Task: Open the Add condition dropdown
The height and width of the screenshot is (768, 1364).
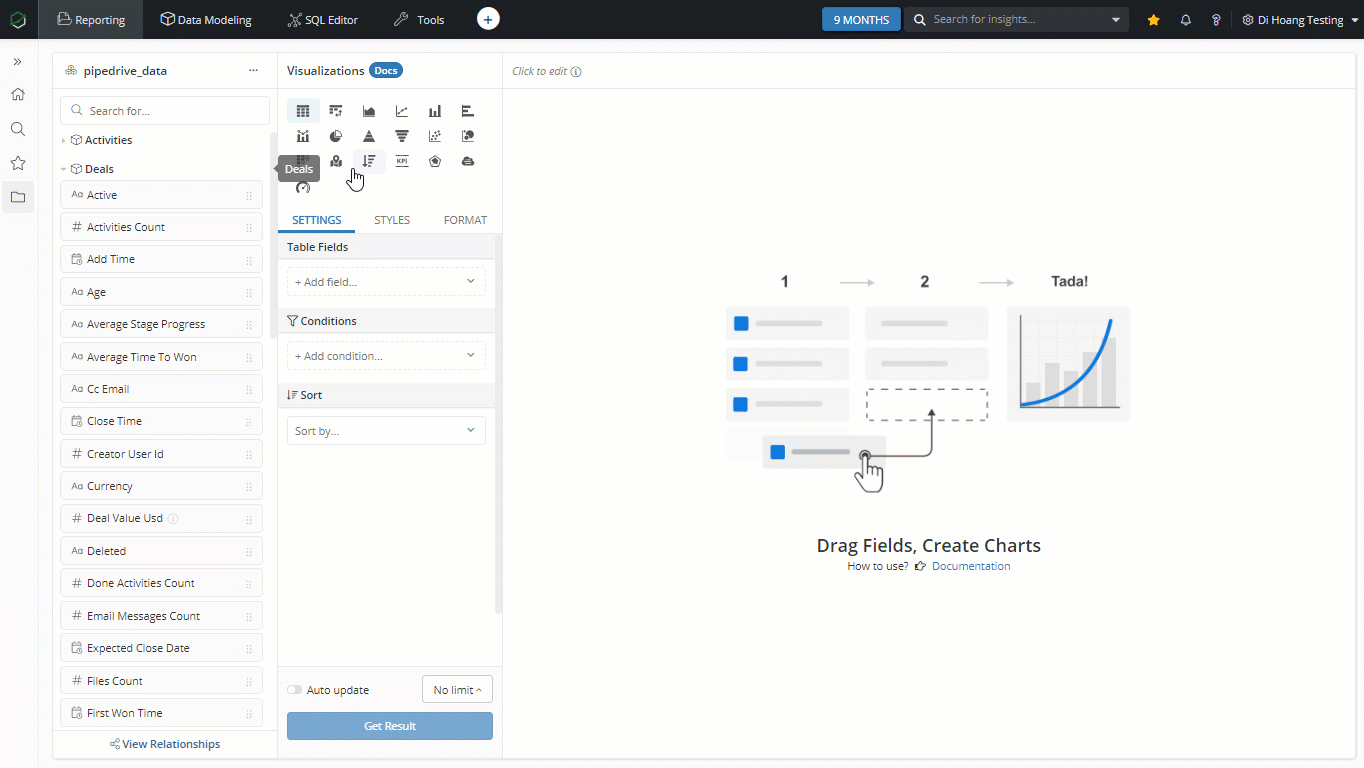Action: 386,356
